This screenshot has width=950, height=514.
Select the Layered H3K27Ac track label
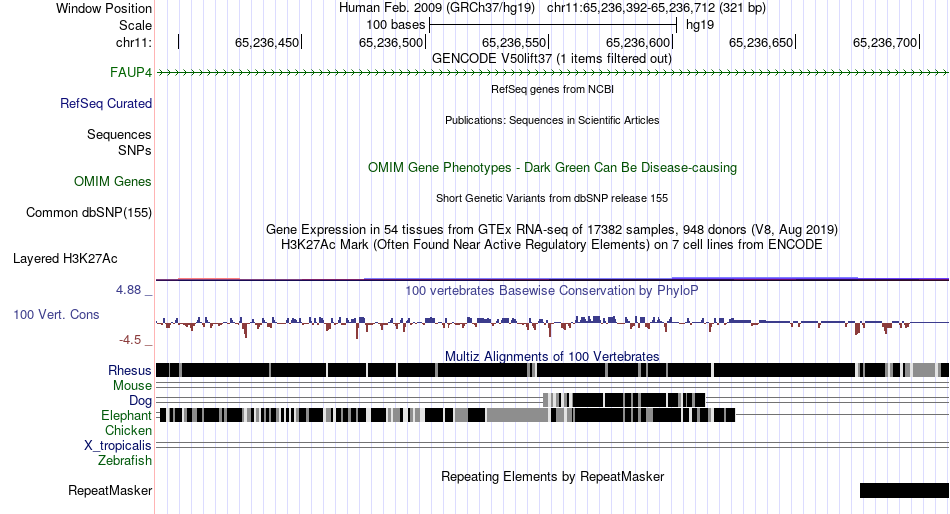(65, 259)
